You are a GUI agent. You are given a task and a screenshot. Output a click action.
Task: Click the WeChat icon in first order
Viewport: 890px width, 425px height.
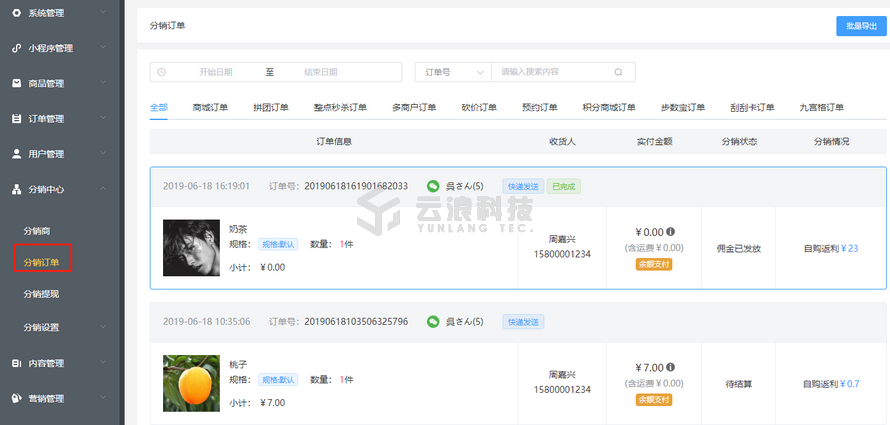(433, 186)
